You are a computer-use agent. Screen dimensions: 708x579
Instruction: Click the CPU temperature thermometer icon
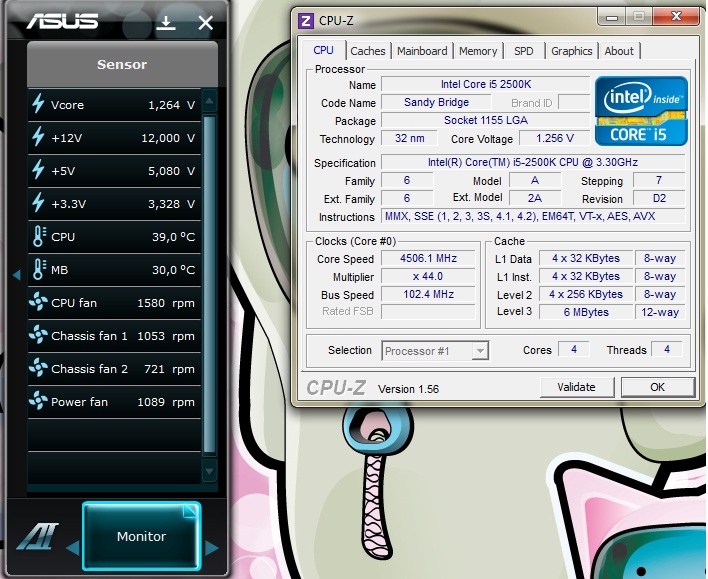coord(39,236)
